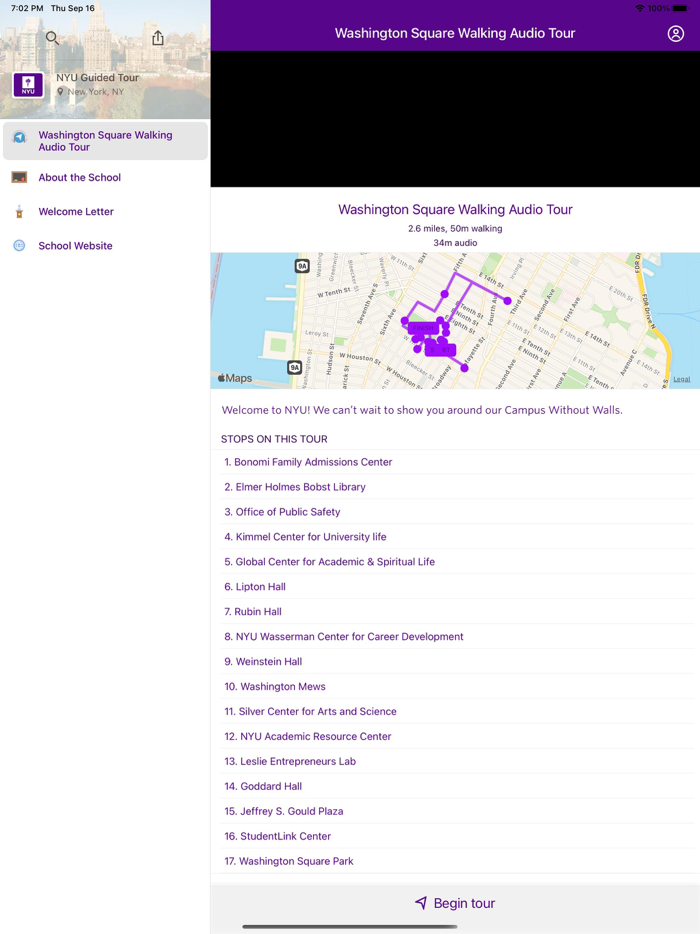The height and width of the screenshot is (934, 700).
Task: Tap the 34m audio duration text
Action: 455,243
